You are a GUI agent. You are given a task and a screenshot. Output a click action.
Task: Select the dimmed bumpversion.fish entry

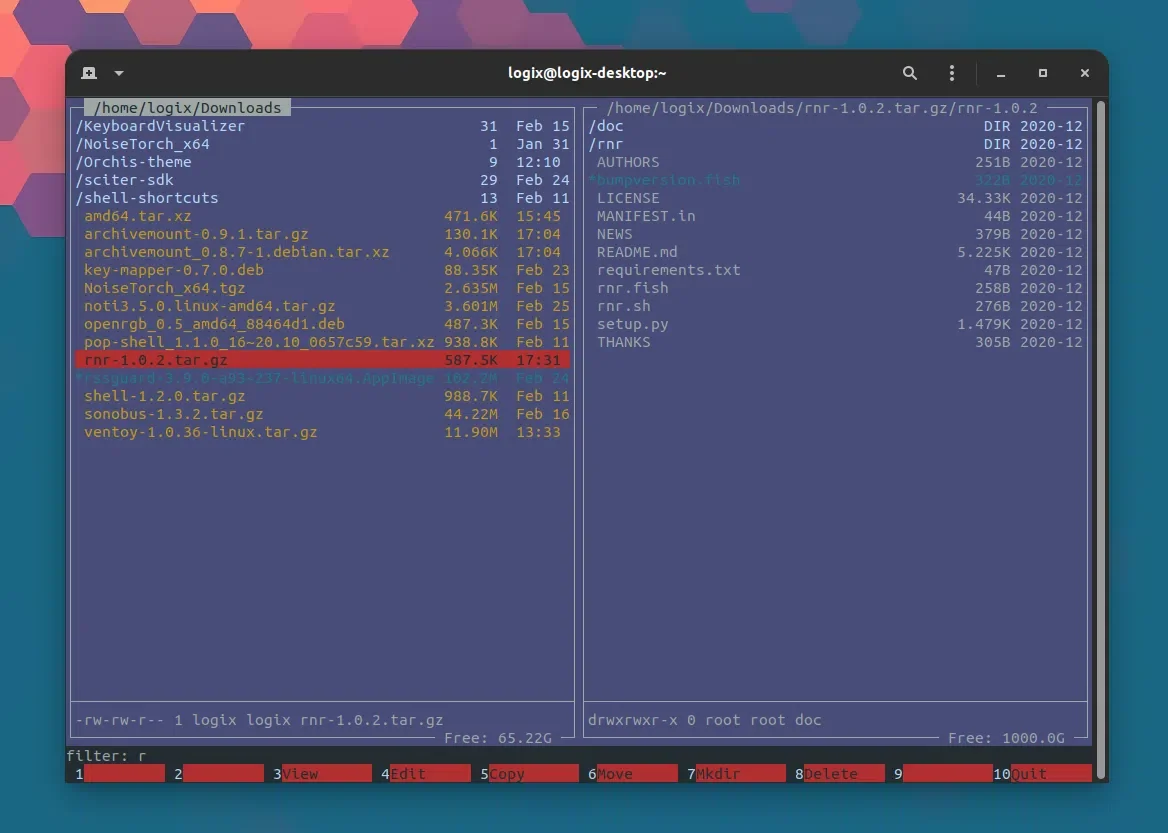click(x=835, y=180)
